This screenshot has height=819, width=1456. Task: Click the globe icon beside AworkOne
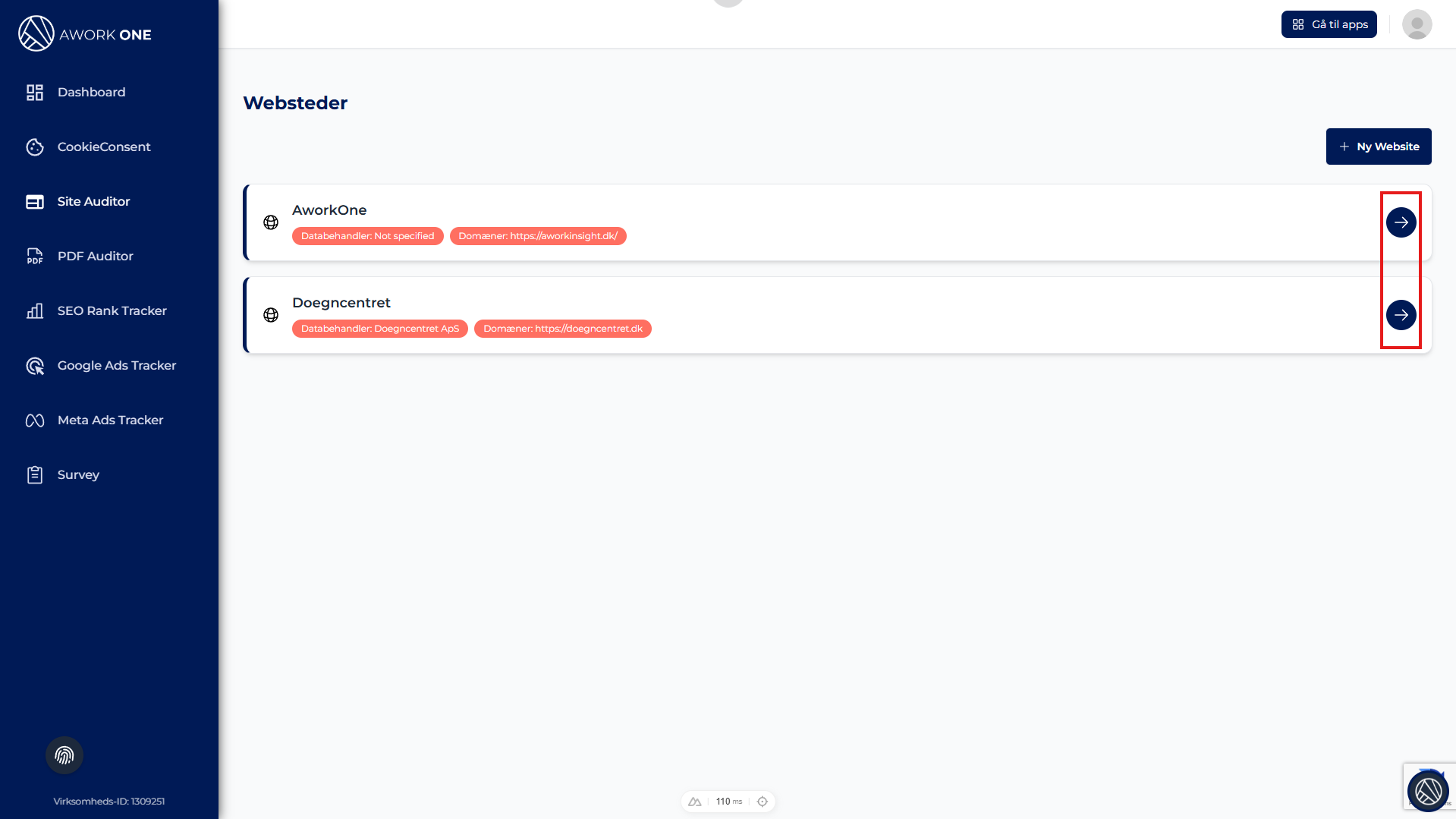(x=271, y=222)
